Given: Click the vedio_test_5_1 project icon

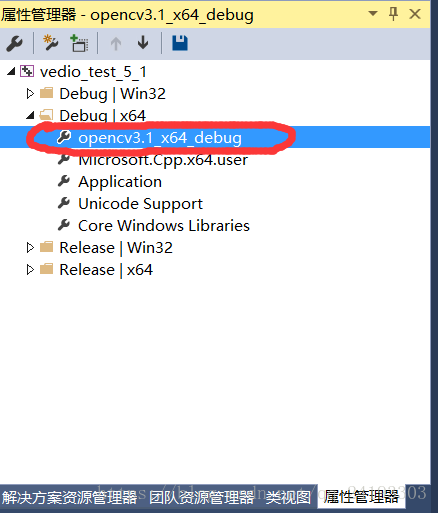Looking at the screenshot, I should 27,71.
